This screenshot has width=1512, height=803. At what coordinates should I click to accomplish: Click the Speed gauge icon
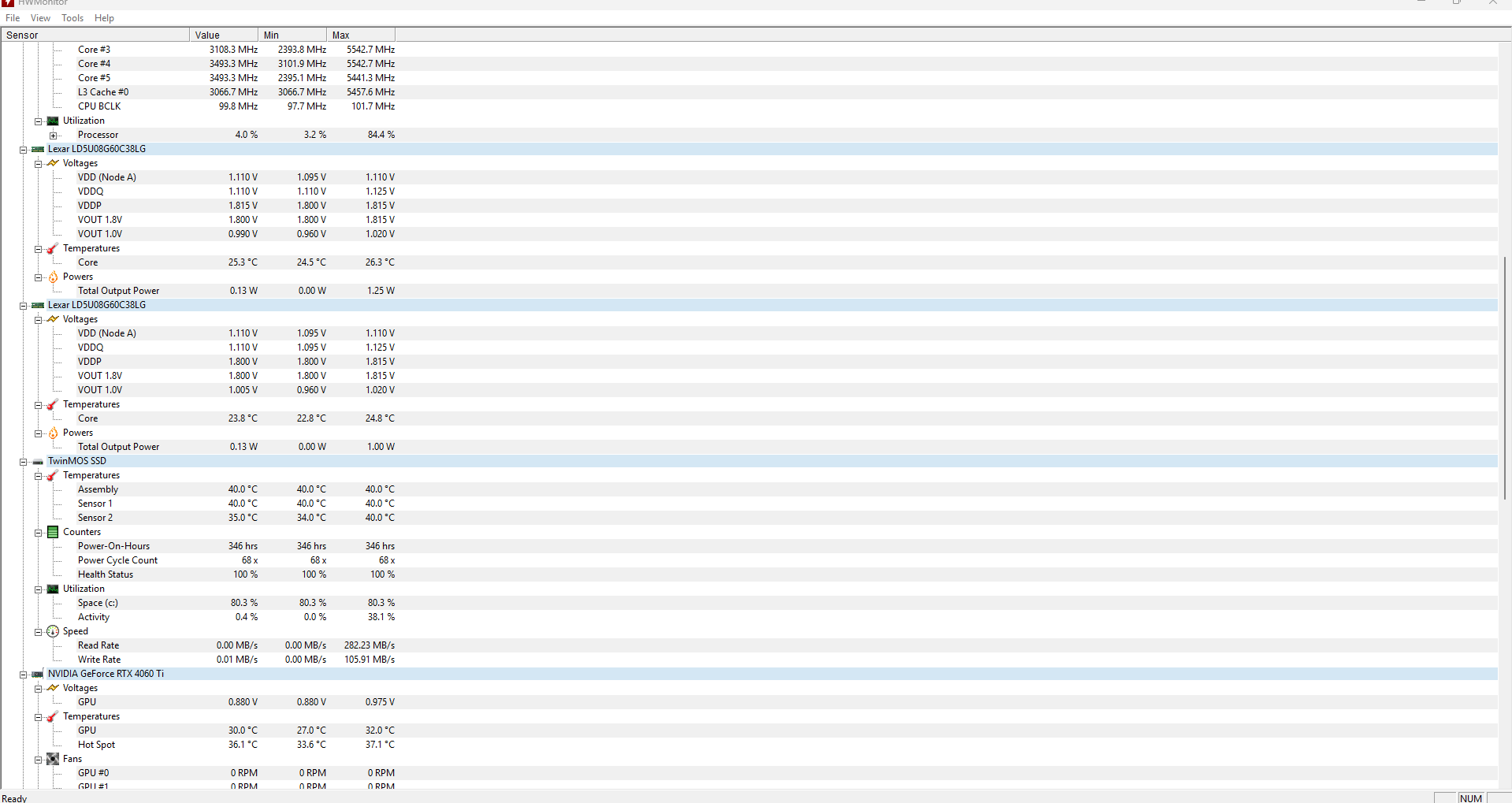53,631
